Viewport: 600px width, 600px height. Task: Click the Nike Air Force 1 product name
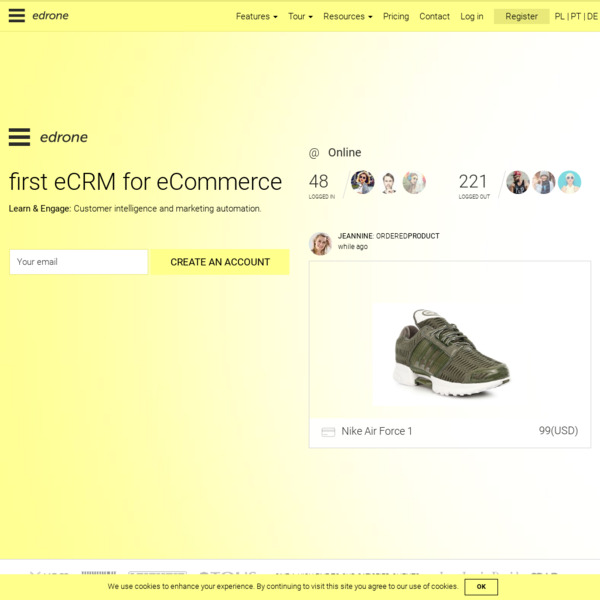377,431
